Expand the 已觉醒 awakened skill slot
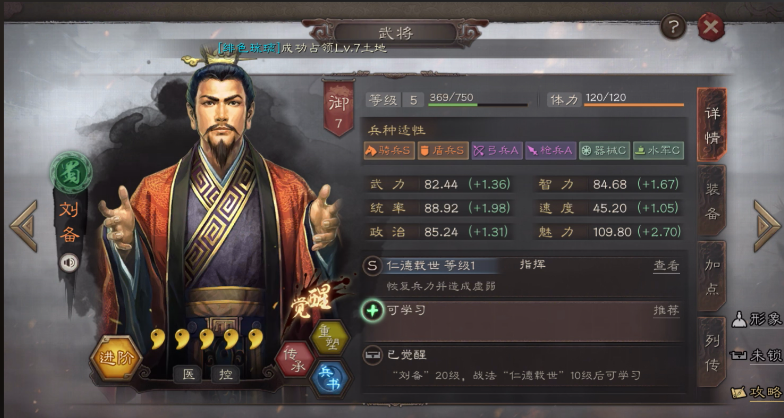 click(x=524, y=365)
